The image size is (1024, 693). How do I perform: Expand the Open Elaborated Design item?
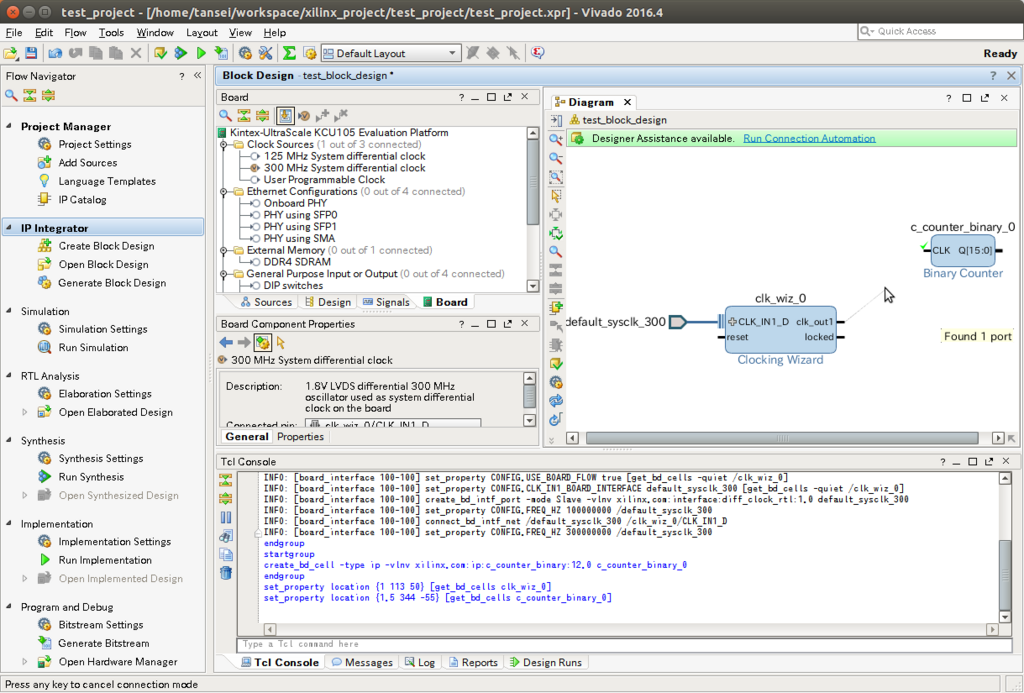(25, 412)
